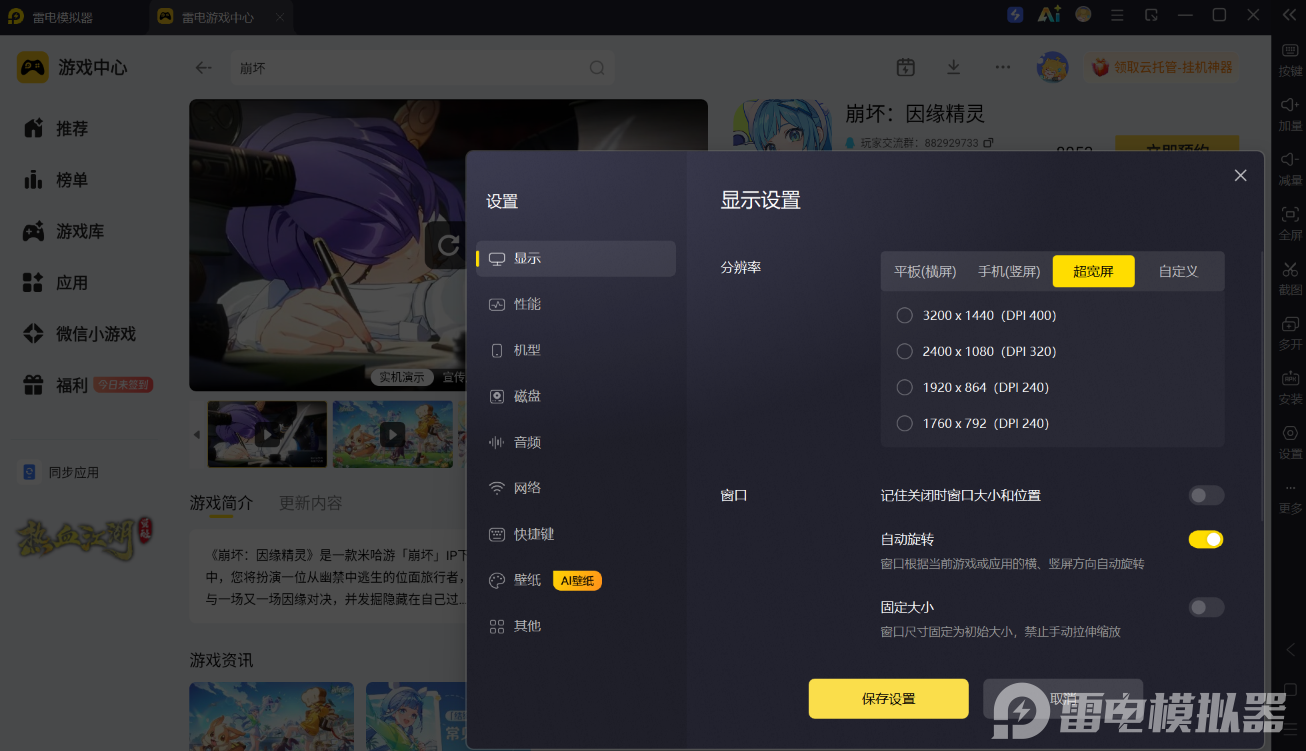The height and width of the screenshot is (751, 1306).
Task: Click the 保存设置 button
Action: tap(888, 699)
